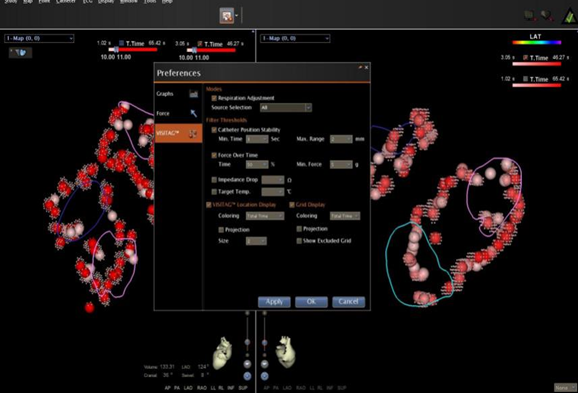Open the Source Selection dropdown

[286, 108]
